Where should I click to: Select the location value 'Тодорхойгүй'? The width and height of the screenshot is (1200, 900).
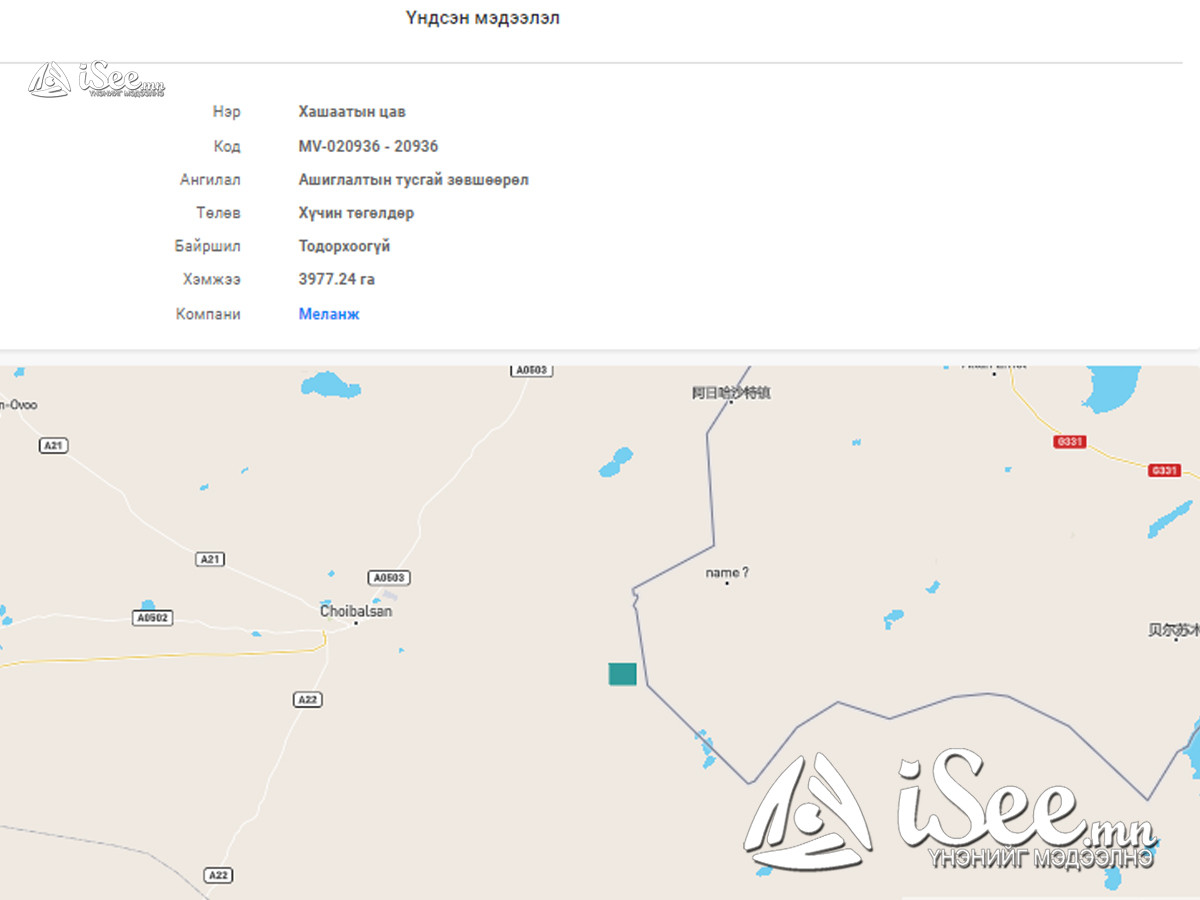pos(344,246)
